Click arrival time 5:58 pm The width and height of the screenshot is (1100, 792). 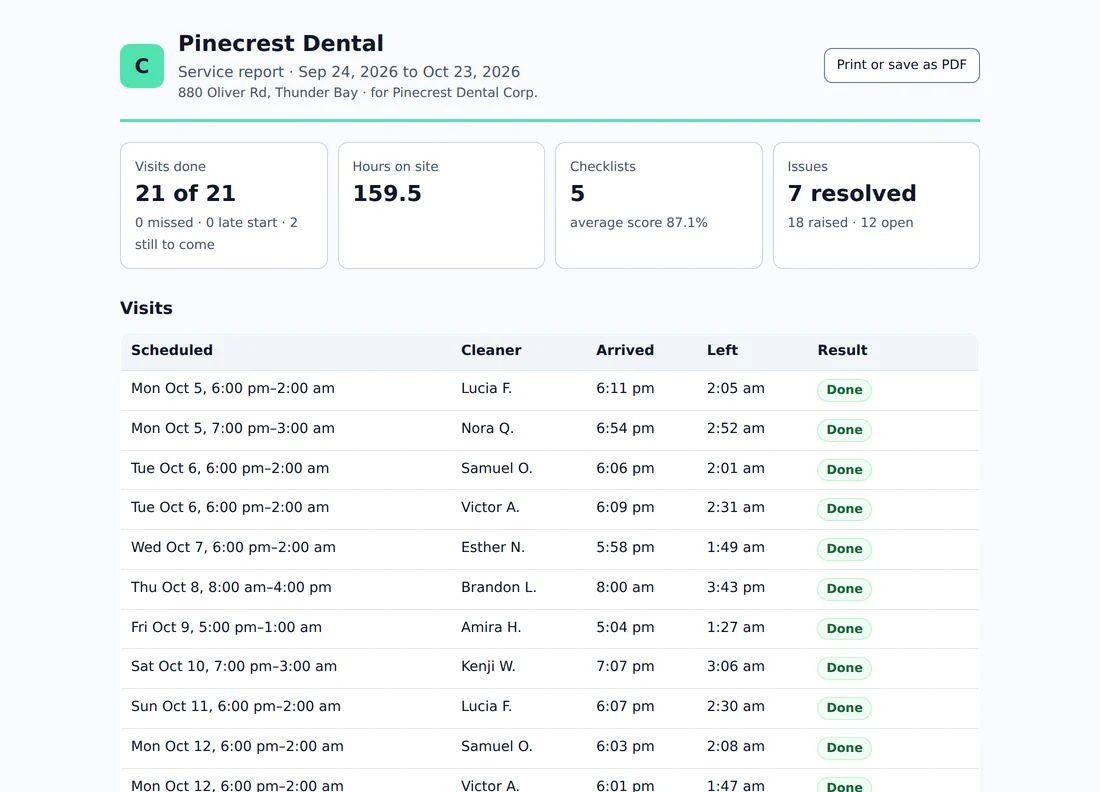625,548
